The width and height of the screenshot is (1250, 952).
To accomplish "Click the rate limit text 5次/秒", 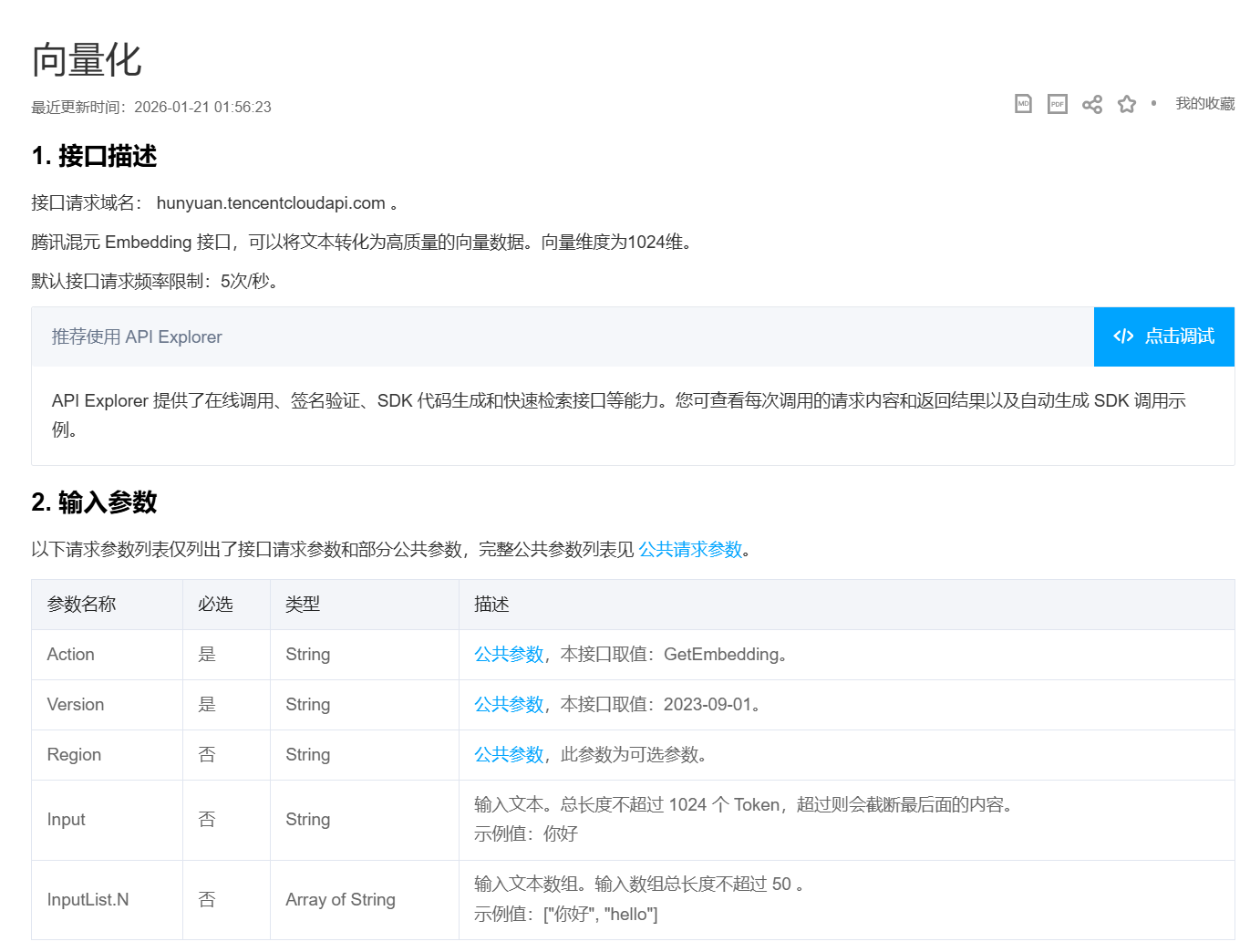I will pyautogui.click(x=245, y=281).
